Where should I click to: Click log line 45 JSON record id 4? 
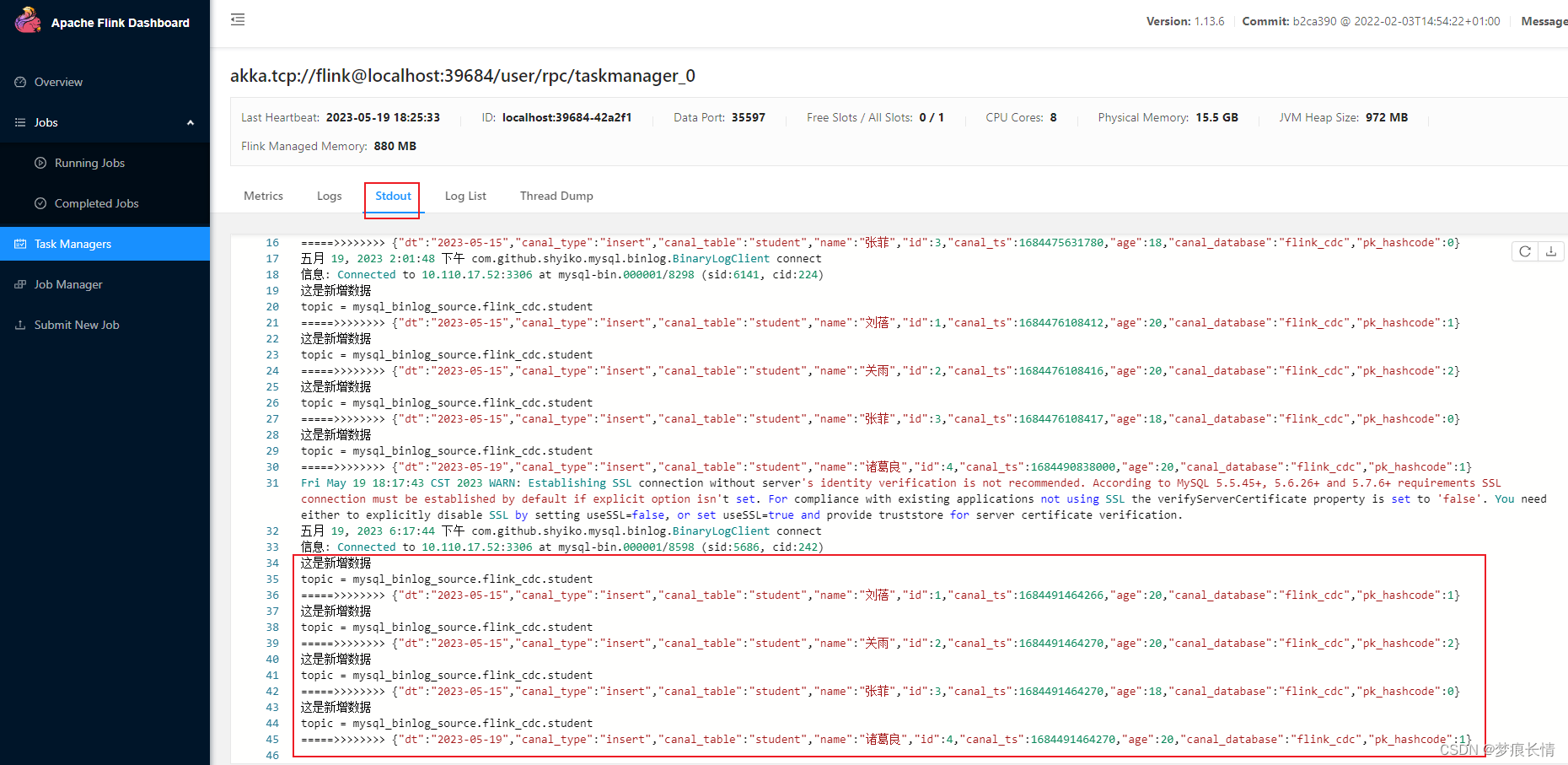[x=886, y=740]
